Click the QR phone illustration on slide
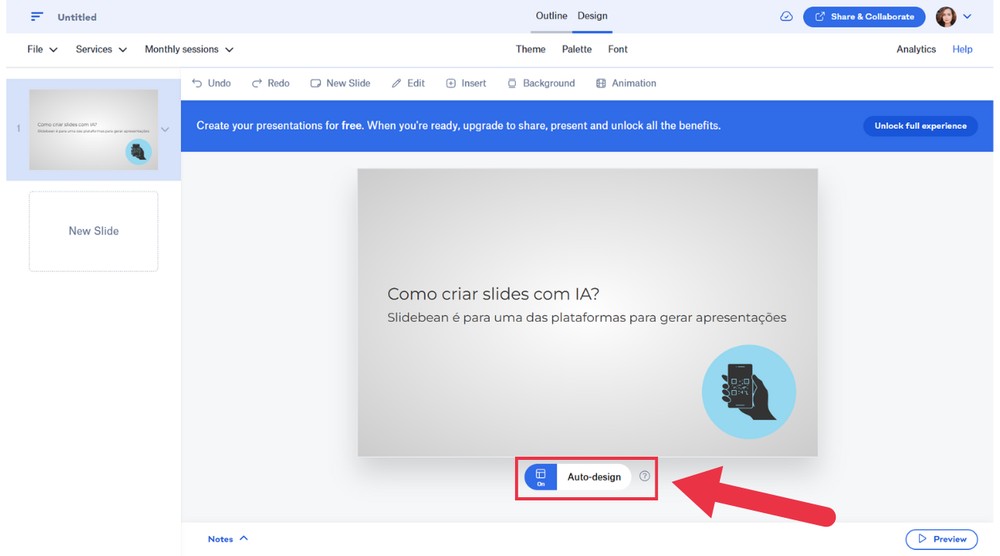 coord(749,391)
